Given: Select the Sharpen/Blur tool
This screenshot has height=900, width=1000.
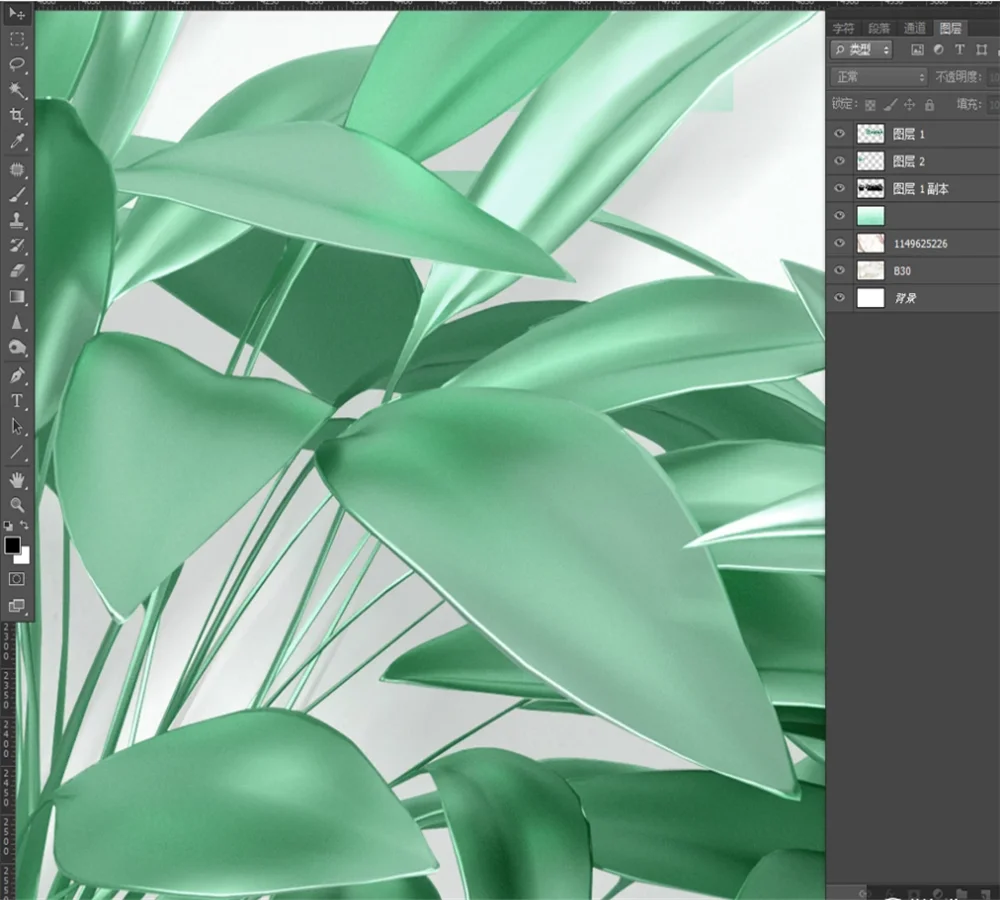Looking at the screenshot, I should [17, 323].
